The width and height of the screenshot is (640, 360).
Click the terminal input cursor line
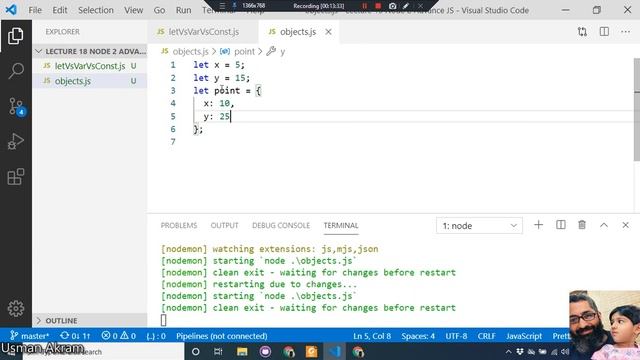click(x=164, y=320)
